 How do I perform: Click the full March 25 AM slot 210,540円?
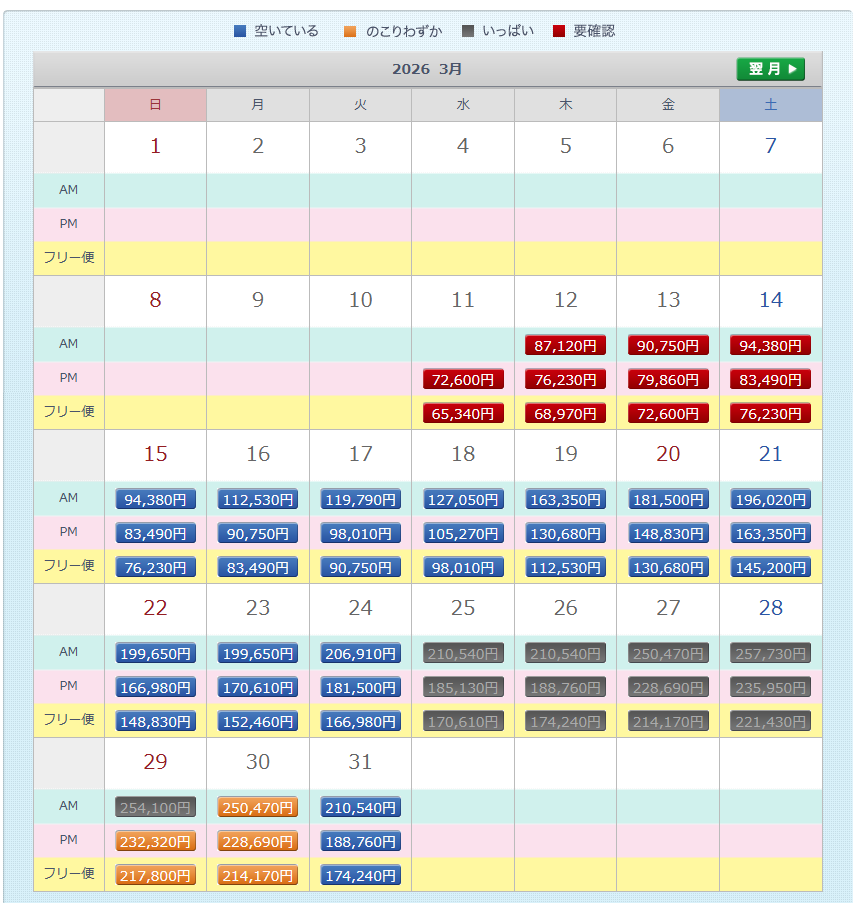tap(463, 654)
